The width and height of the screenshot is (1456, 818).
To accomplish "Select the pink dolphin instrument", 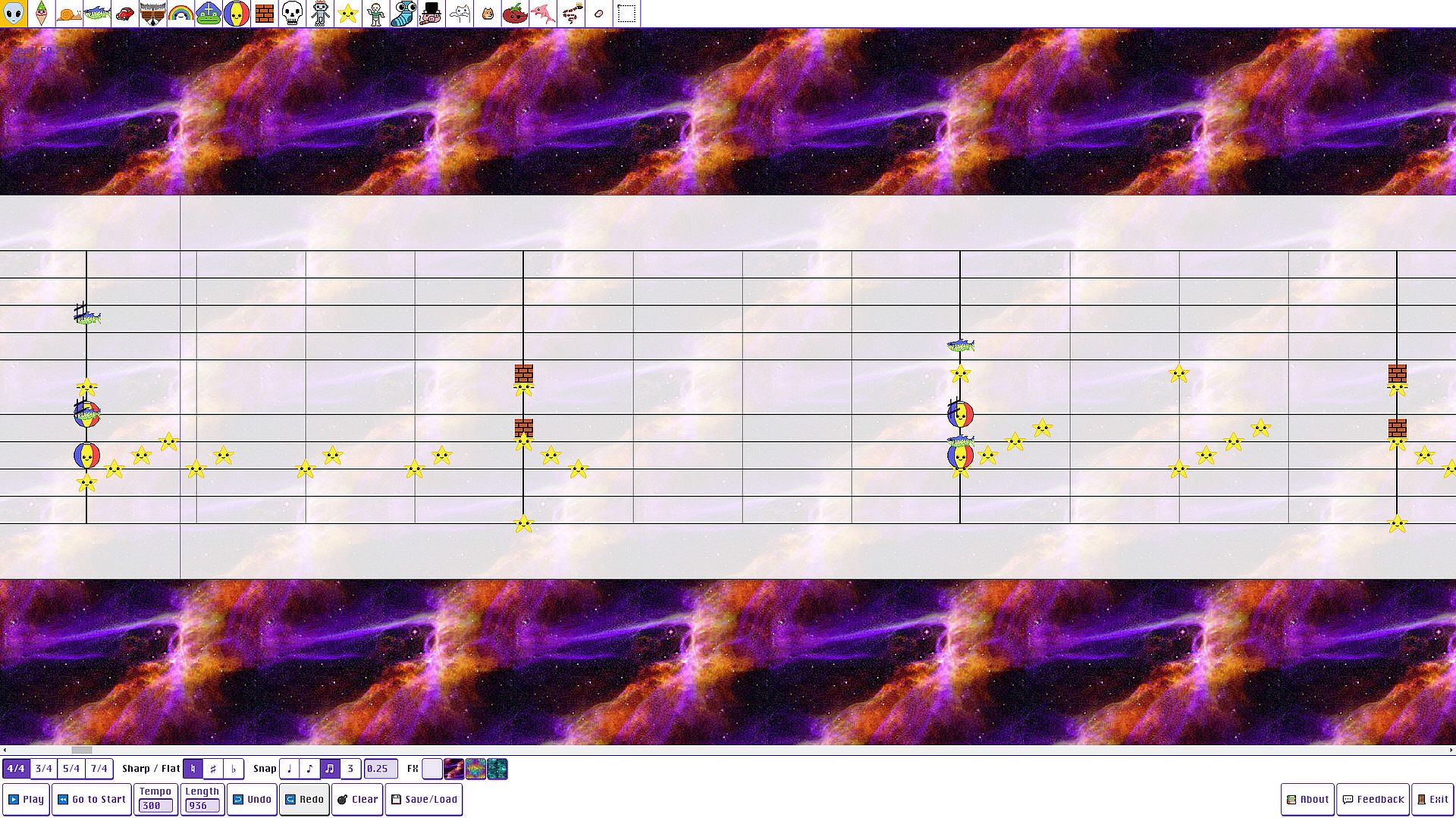I will (543, 14).
